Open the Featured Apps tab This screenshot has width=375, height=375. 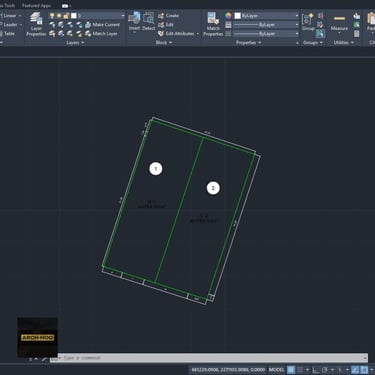tap(36, 6)
